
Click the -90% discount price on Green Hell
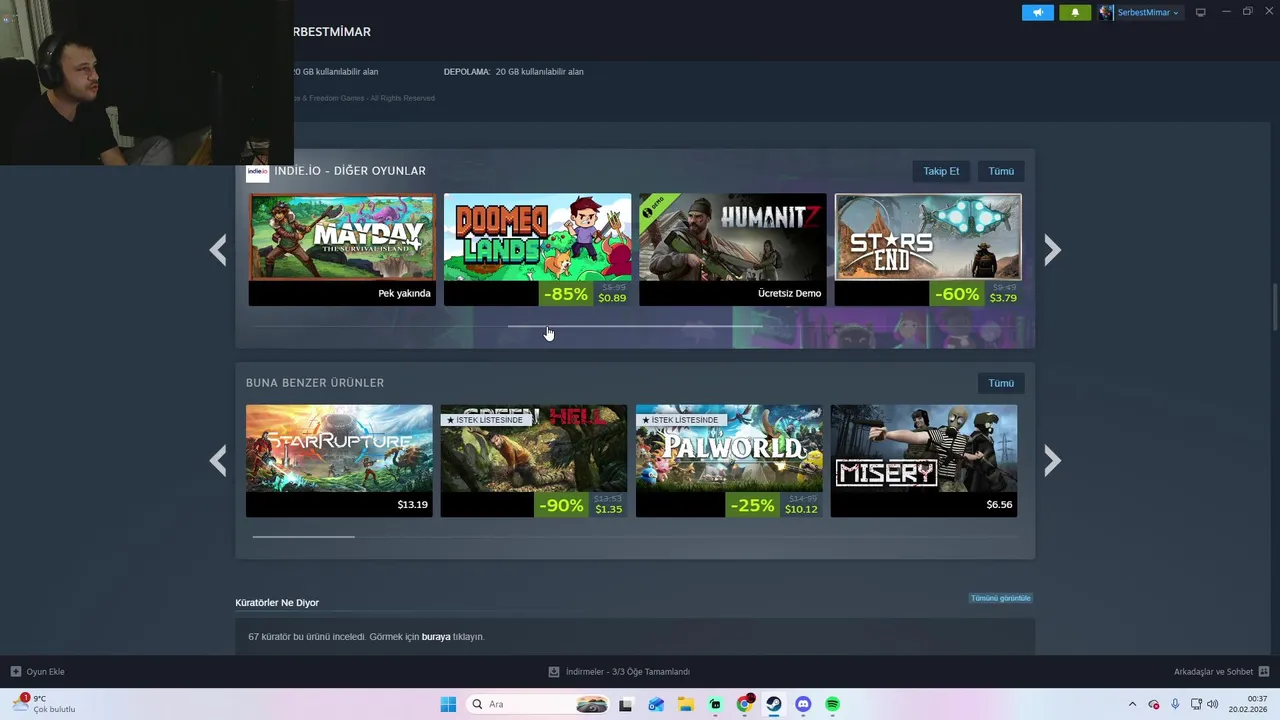click(x=581, y=505)
